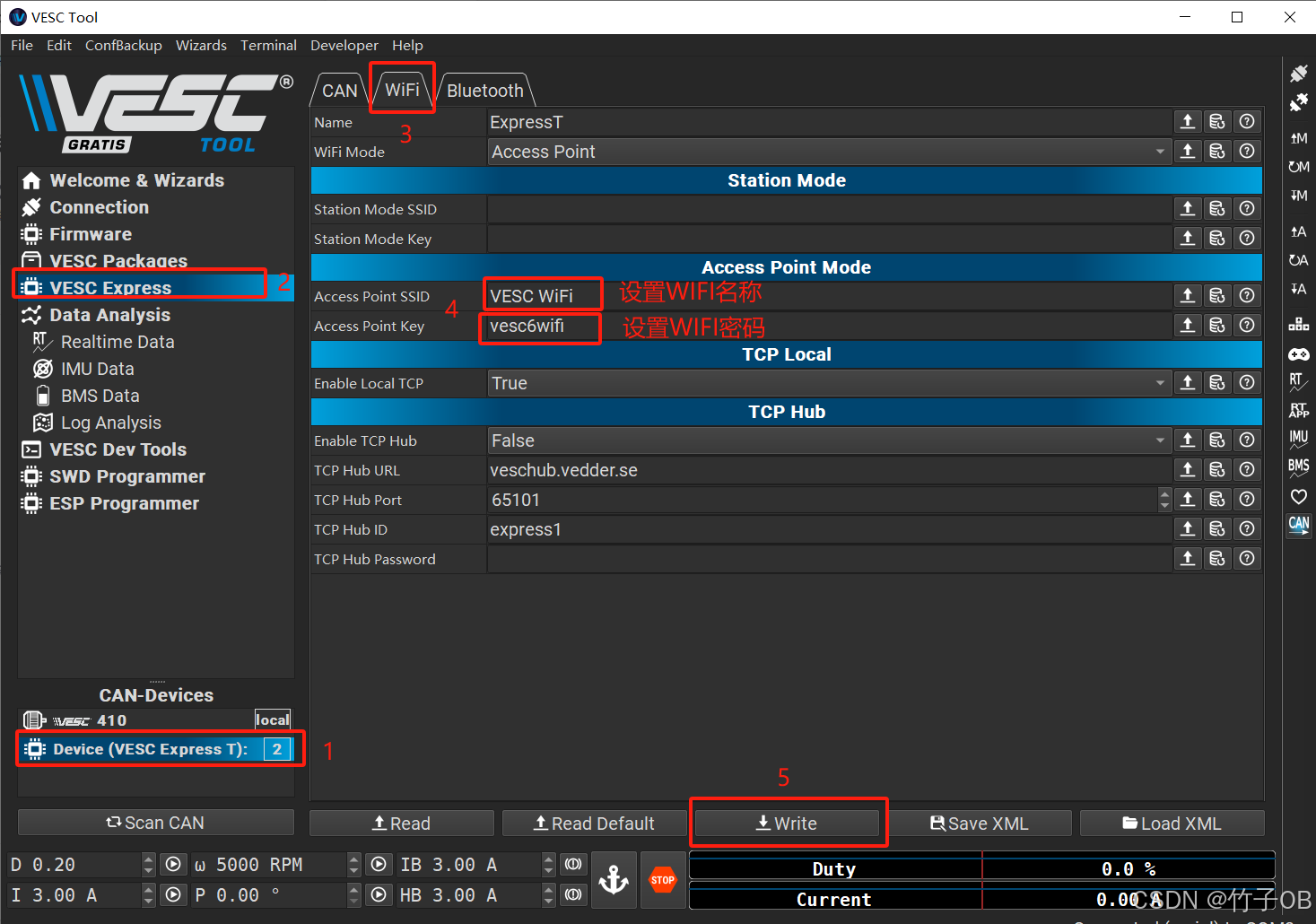Viewport: 1316px width, 924px height.
Task: Click the Scan CAN button
Action: click(x=154, y=823)
